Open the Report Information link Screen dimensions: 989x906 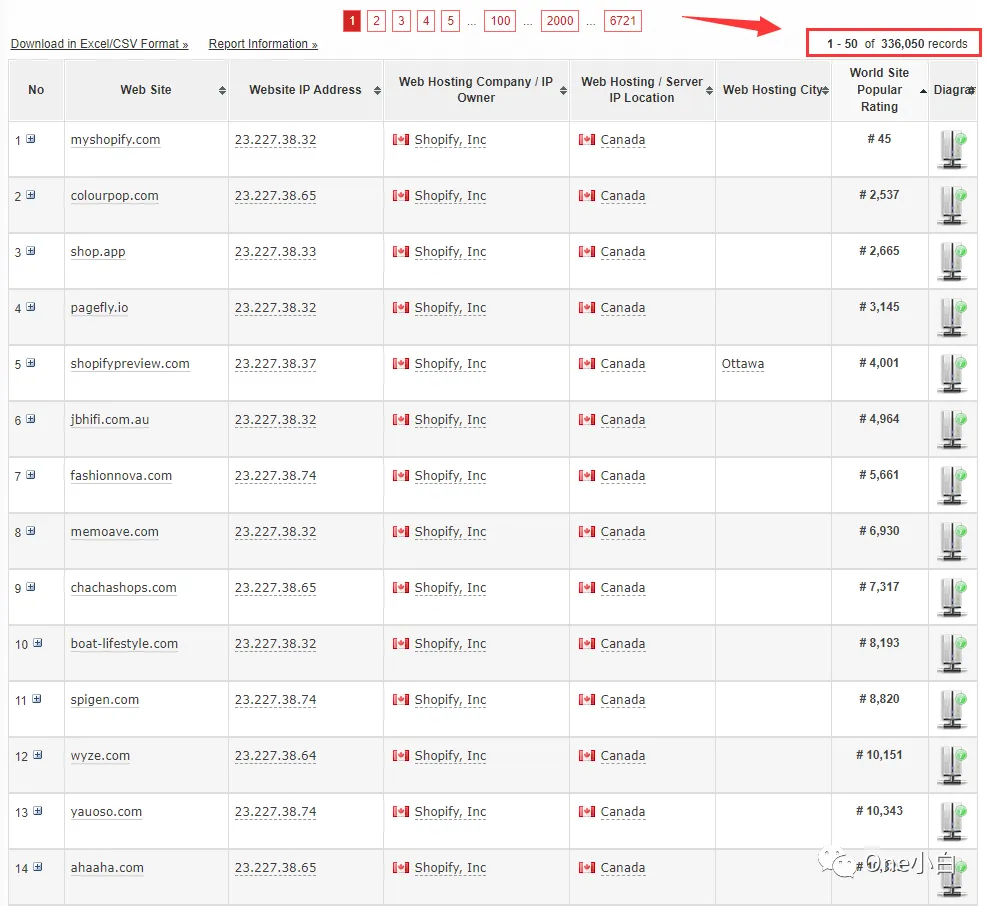click(x=263, y=44)
